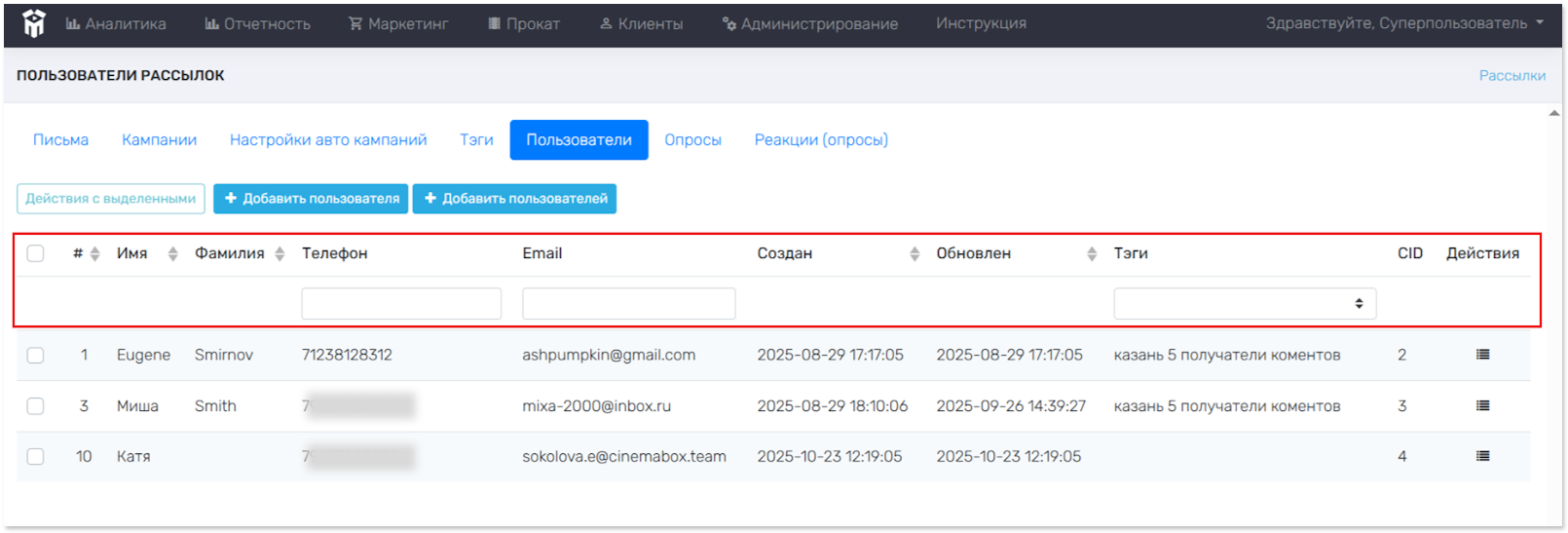Switch to the Кампании tab
The width and height of the screenshot is (1568, 533).
159,140
